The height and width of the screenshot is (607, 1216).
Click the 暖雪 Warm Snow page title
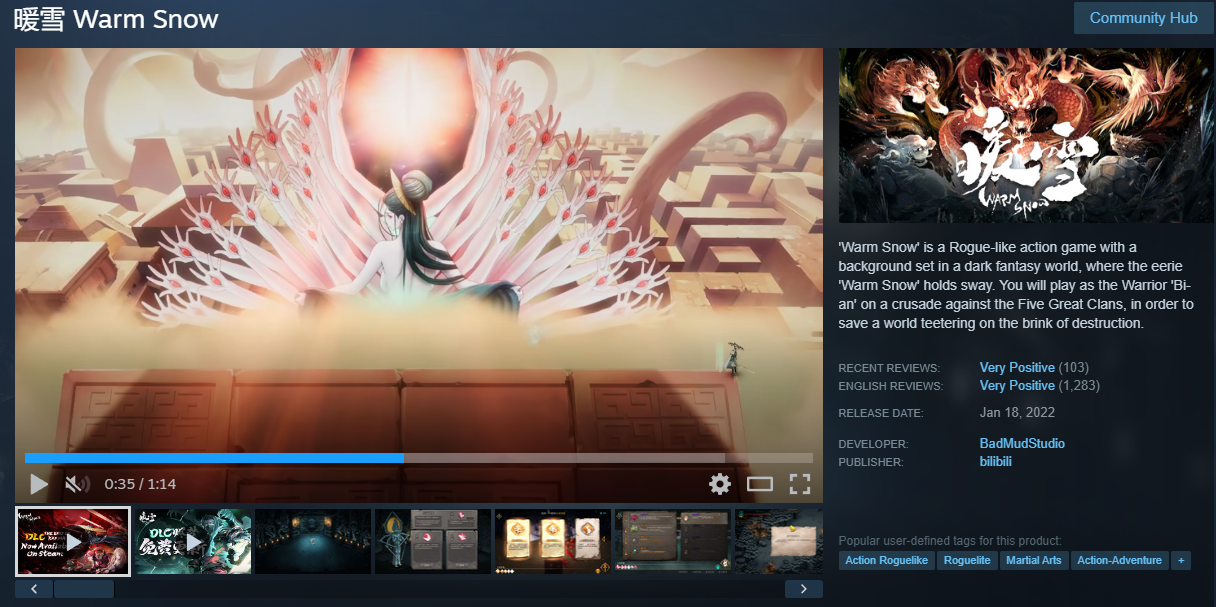(x=116, y=19)
